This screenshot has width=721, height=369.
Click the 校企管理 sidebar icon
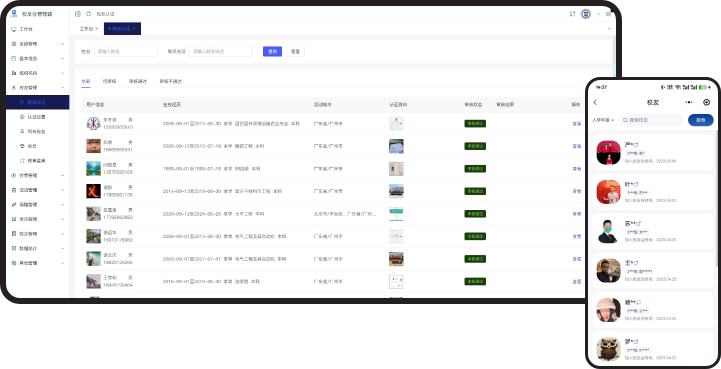[x=14, y=234]
